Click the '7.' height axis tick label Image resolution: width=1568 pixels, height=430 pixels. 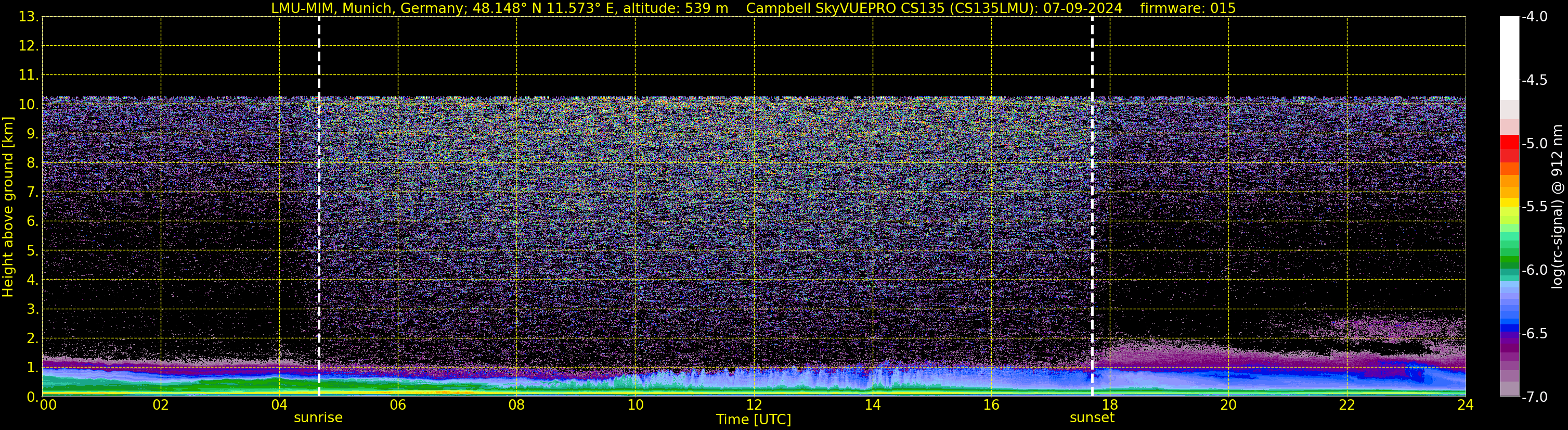click(x=33, y=193)
